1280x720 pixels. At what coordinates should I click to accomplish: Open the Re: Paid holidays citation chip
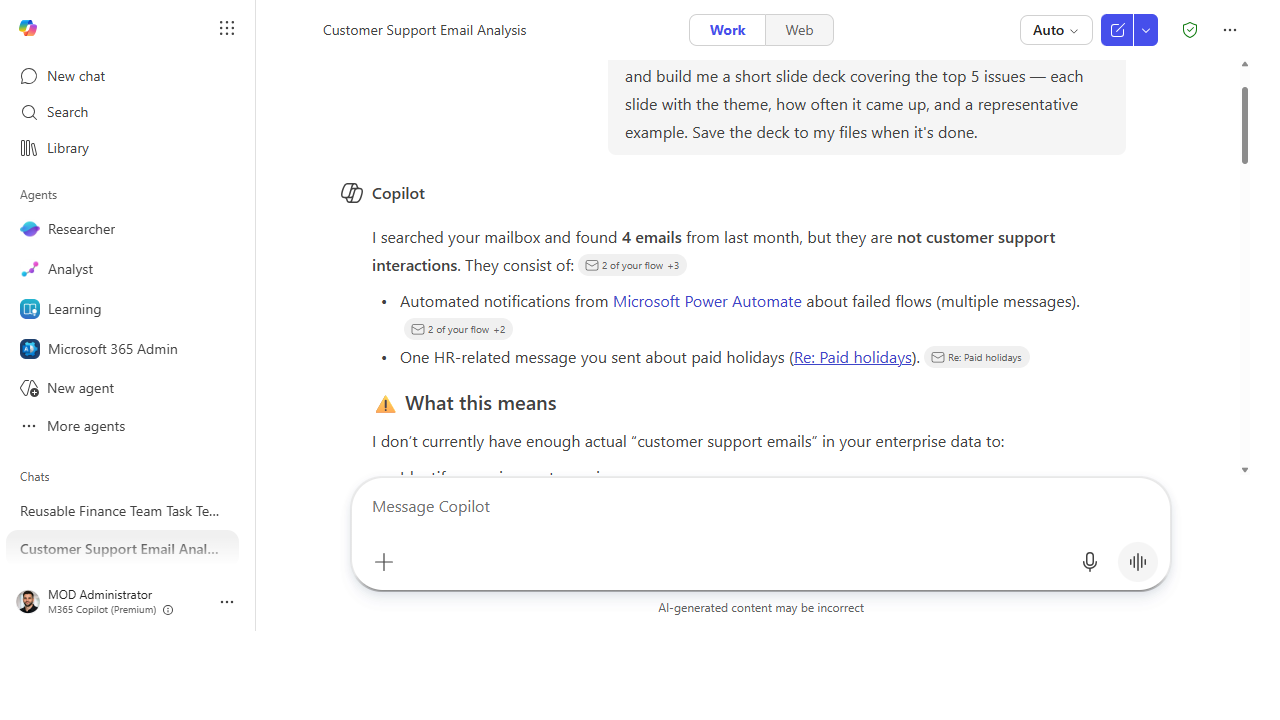click(x=977, y=357)
